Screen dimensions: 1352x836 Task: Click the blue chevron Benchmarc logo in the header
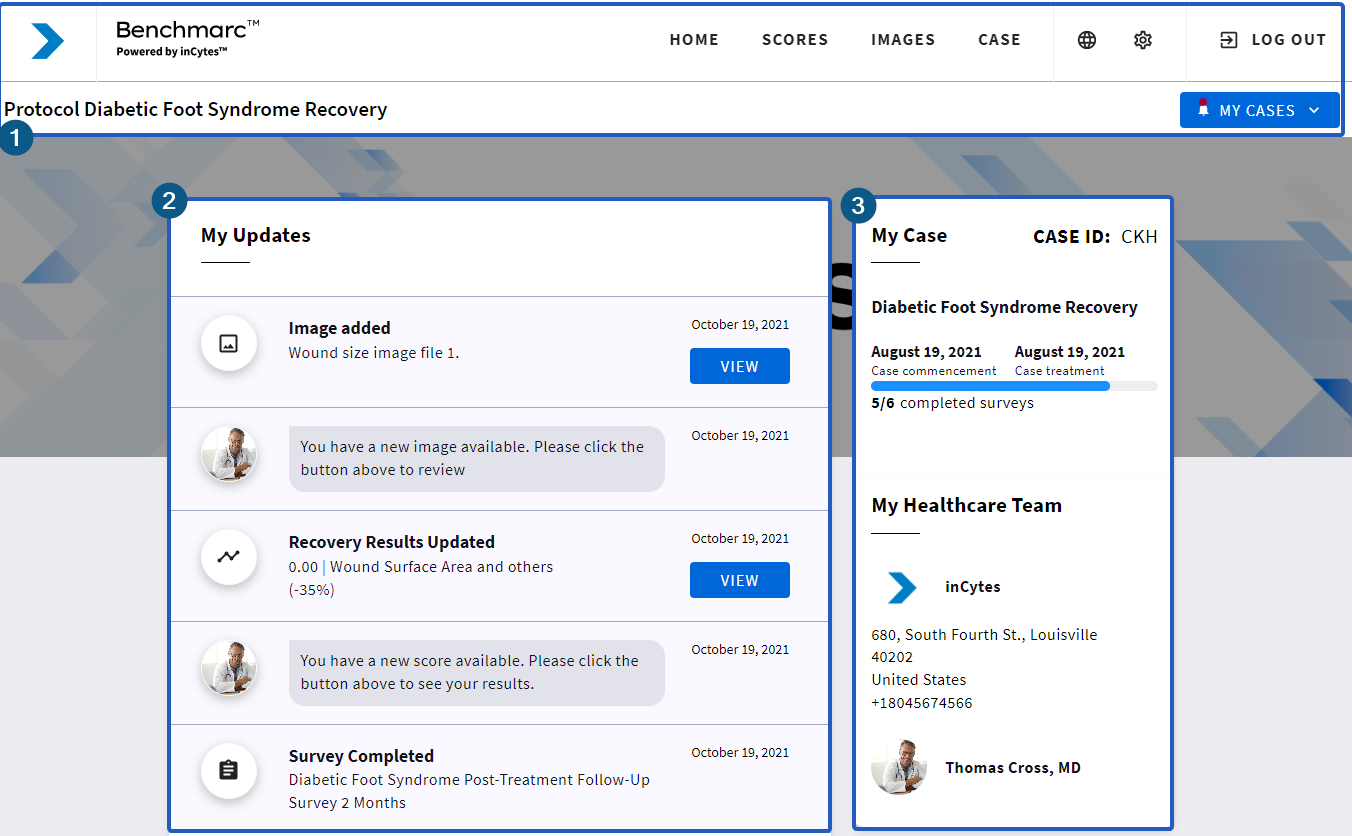pyautogui.click(x=48, y=41)
